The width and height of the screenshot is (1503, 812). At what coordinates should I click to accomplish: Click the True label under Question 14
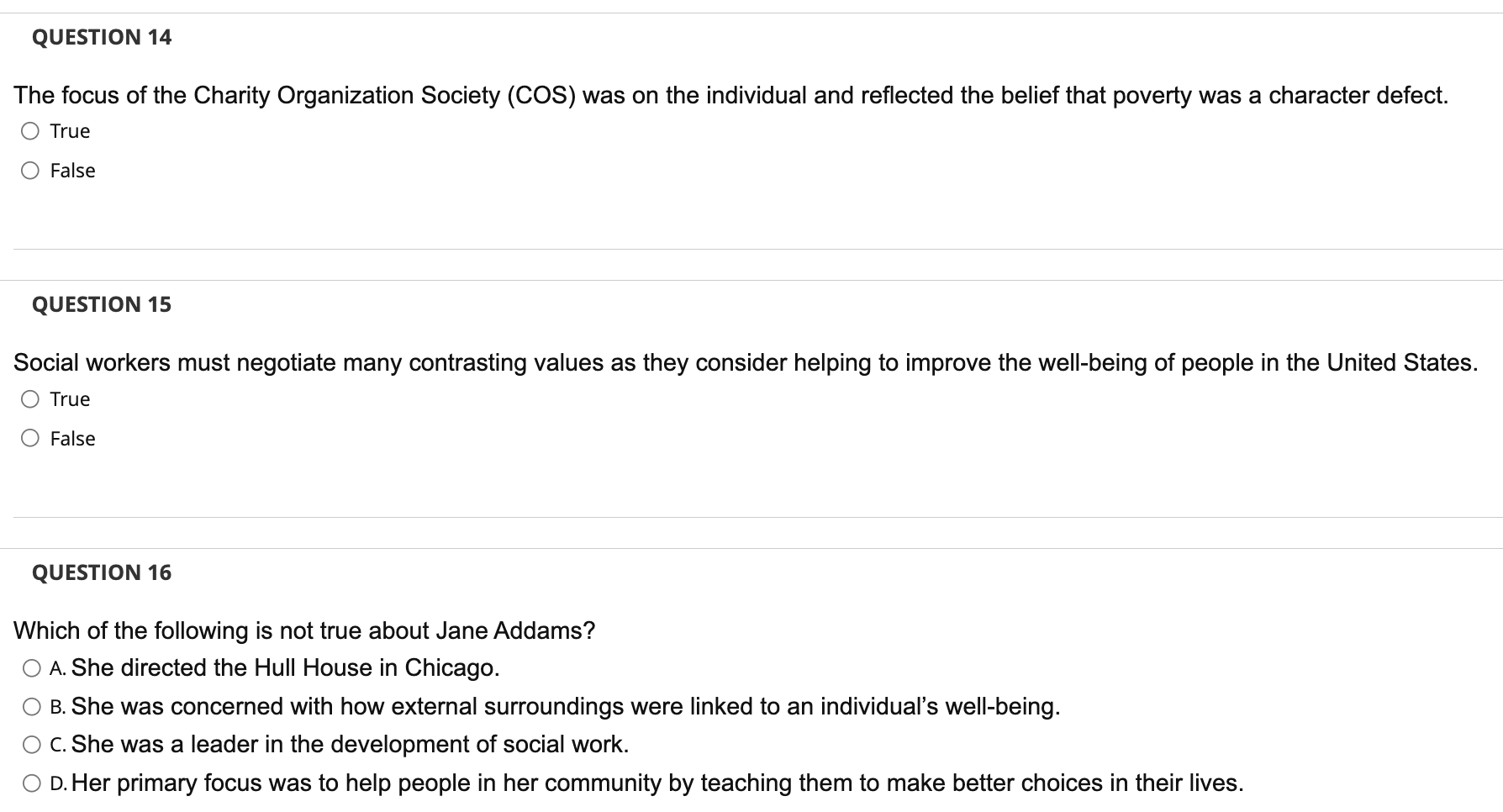pos(70,130)
